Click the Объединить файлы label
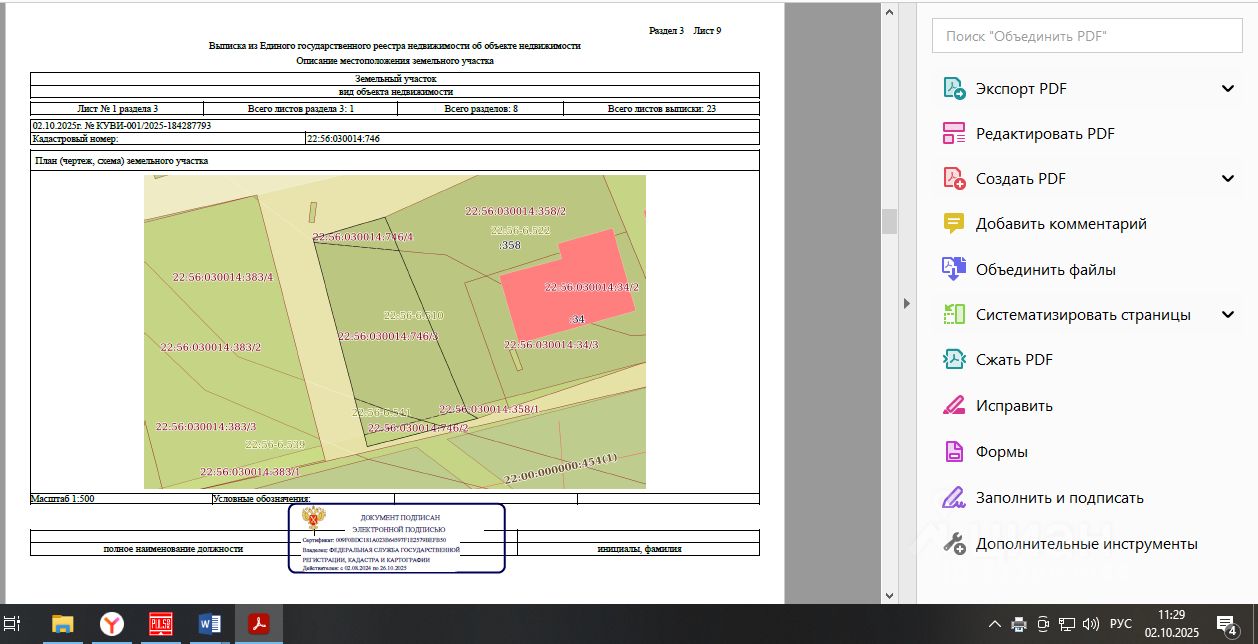This screenshot has height=644, width=1258. pyautogui.click(x=1046, y=270)
